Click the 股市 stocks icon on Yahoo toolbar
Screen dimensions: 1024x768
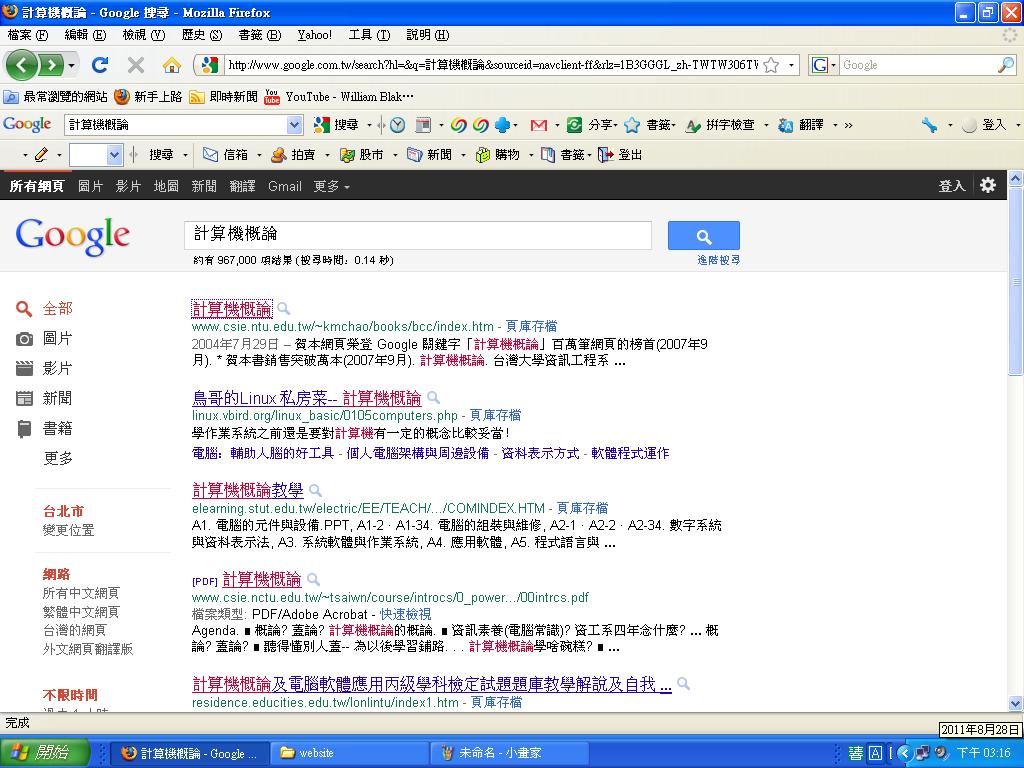click(x=347, y=155)
